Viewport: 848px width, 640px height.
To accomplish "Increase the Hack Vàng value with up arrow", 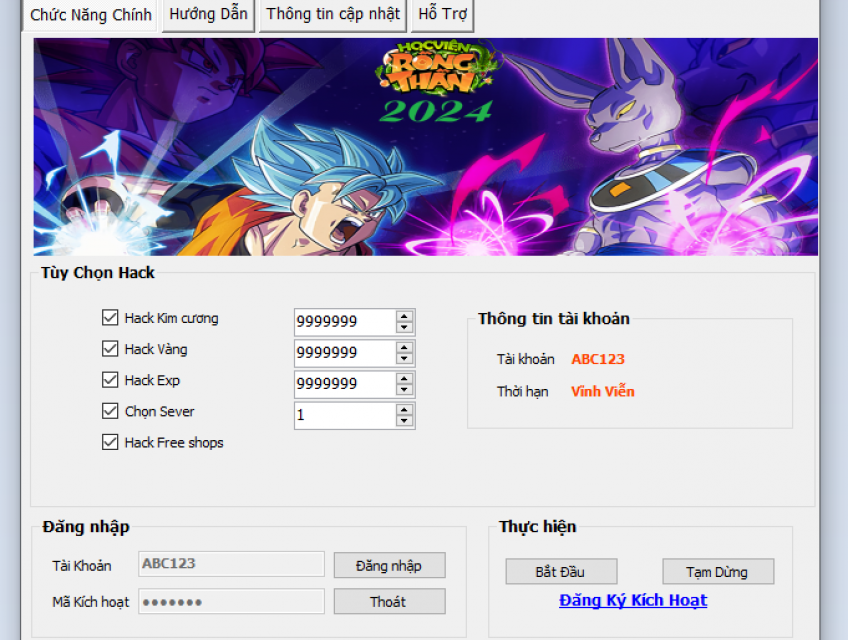I will [x=404, y=347].
